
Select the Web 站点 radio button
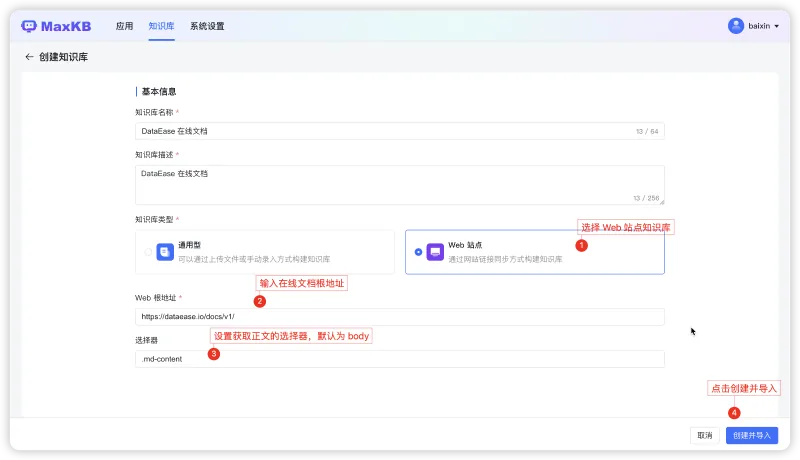418,252
